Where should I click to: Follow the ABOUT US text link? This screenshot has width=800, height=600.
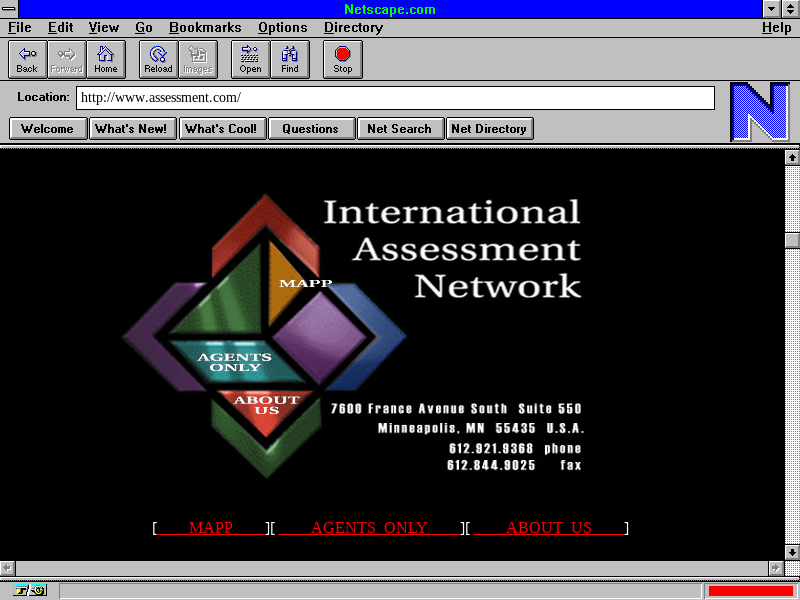click(x=548, y=528)
